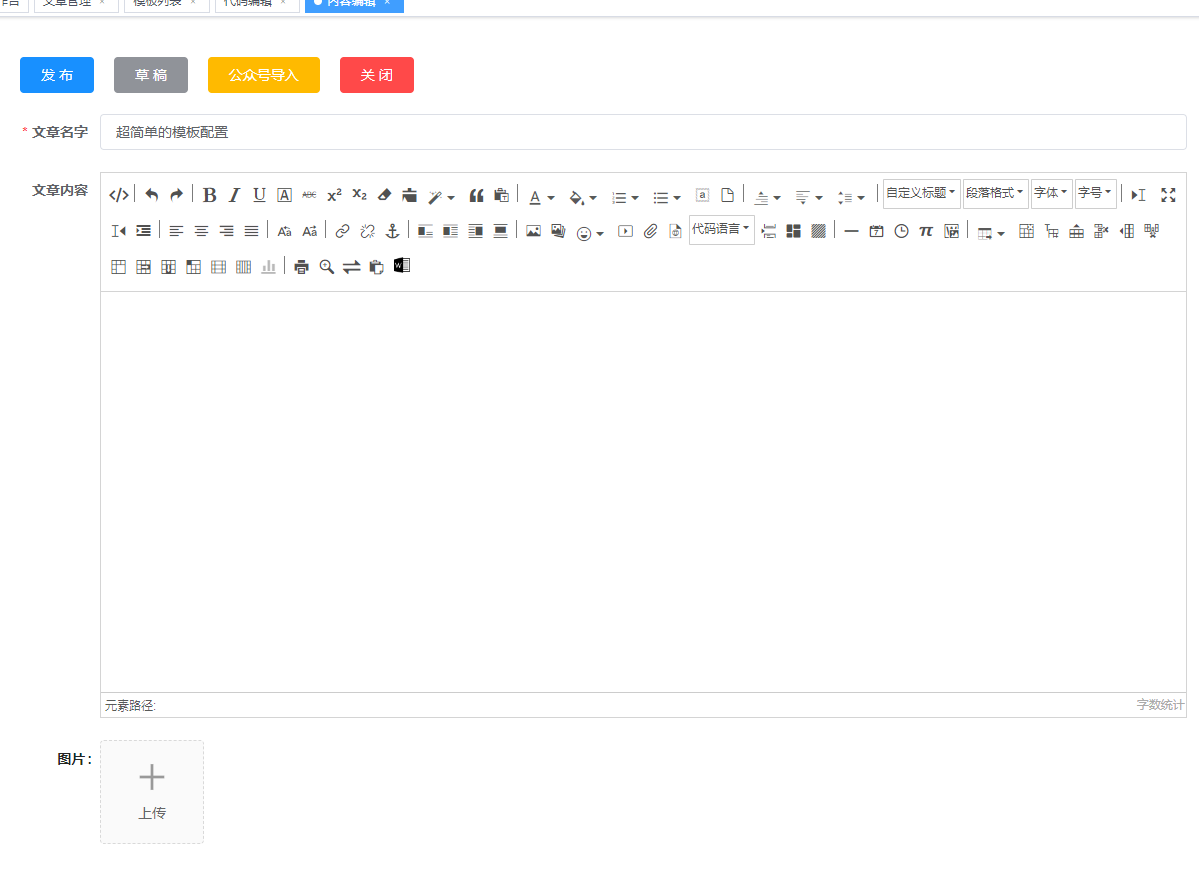The height and width of the screenshot is (876, 1199).
Task: Click the anchor icon in the toolbar
Action: [x=393, y=231]
